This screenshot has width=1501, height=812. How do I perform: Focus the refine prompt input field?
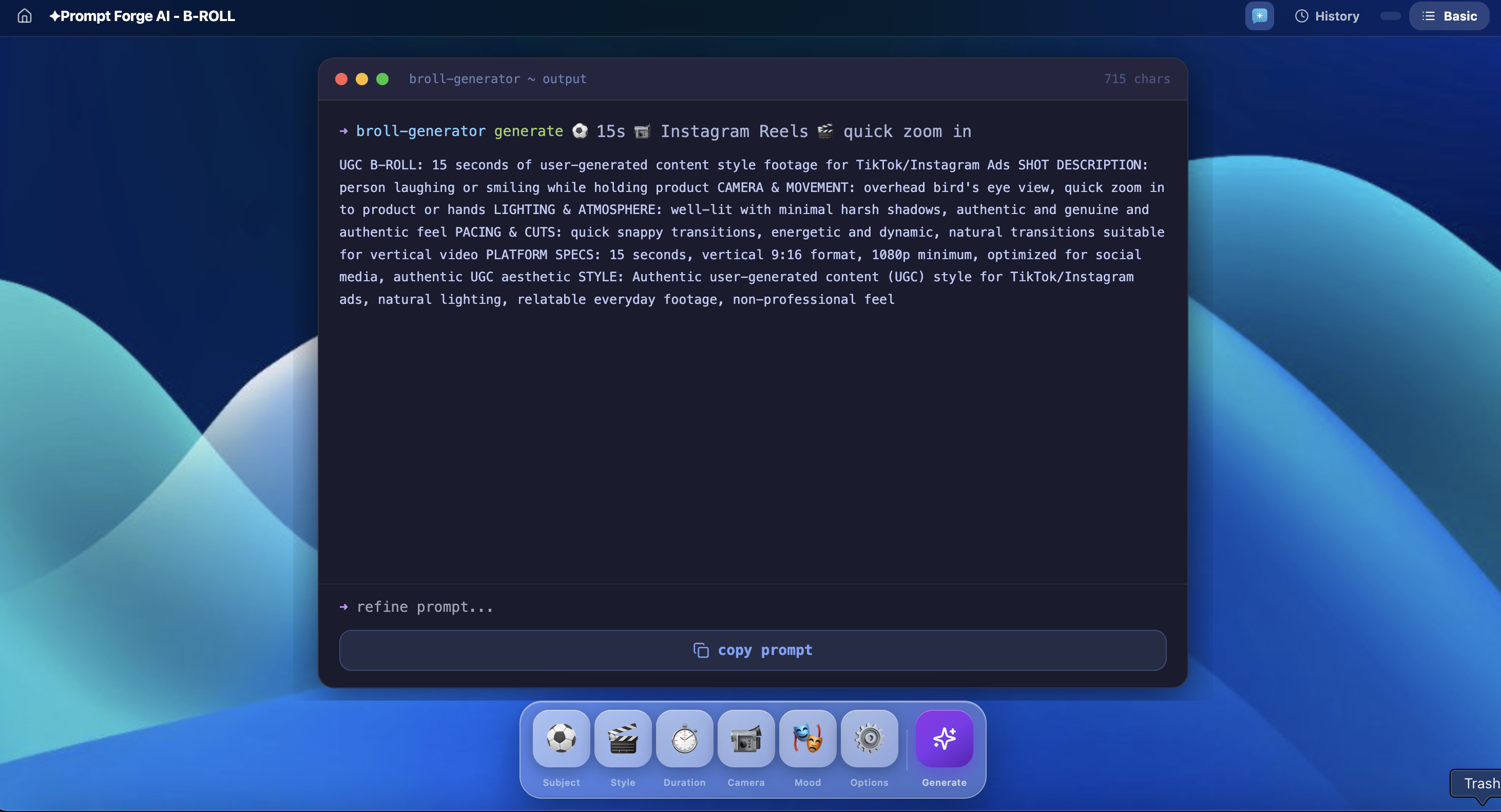pos(752,607)
